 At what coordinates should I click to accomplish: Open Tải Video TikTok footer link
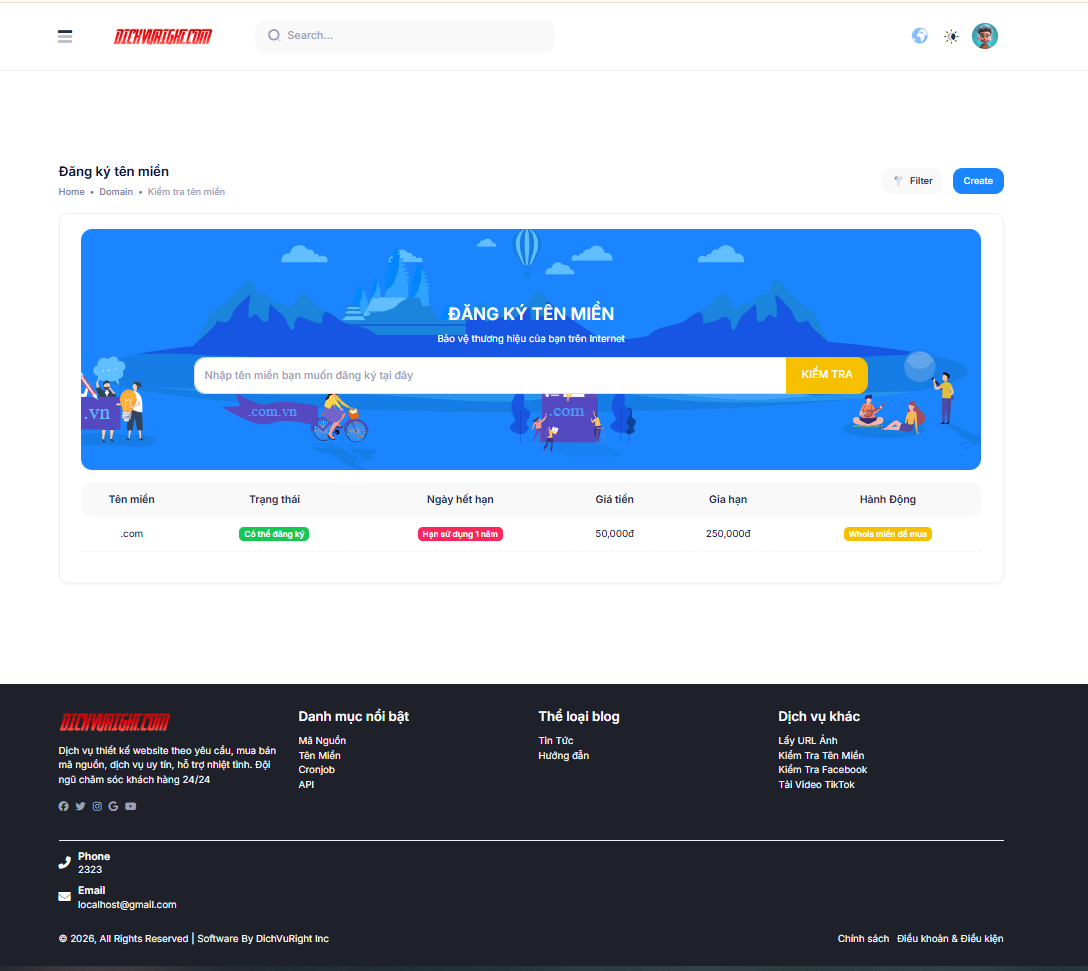click(816, 785)
